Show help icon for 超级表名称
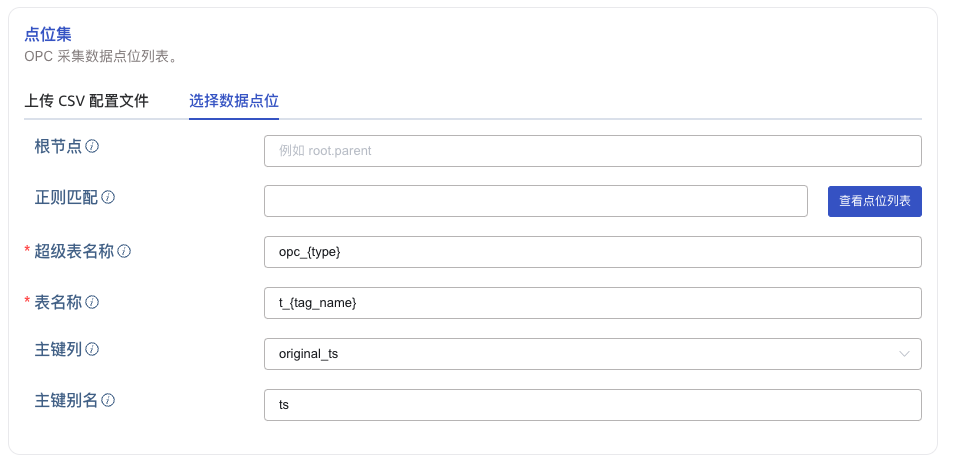This screenshot has width=954, height=469. [x=124, y=251]
